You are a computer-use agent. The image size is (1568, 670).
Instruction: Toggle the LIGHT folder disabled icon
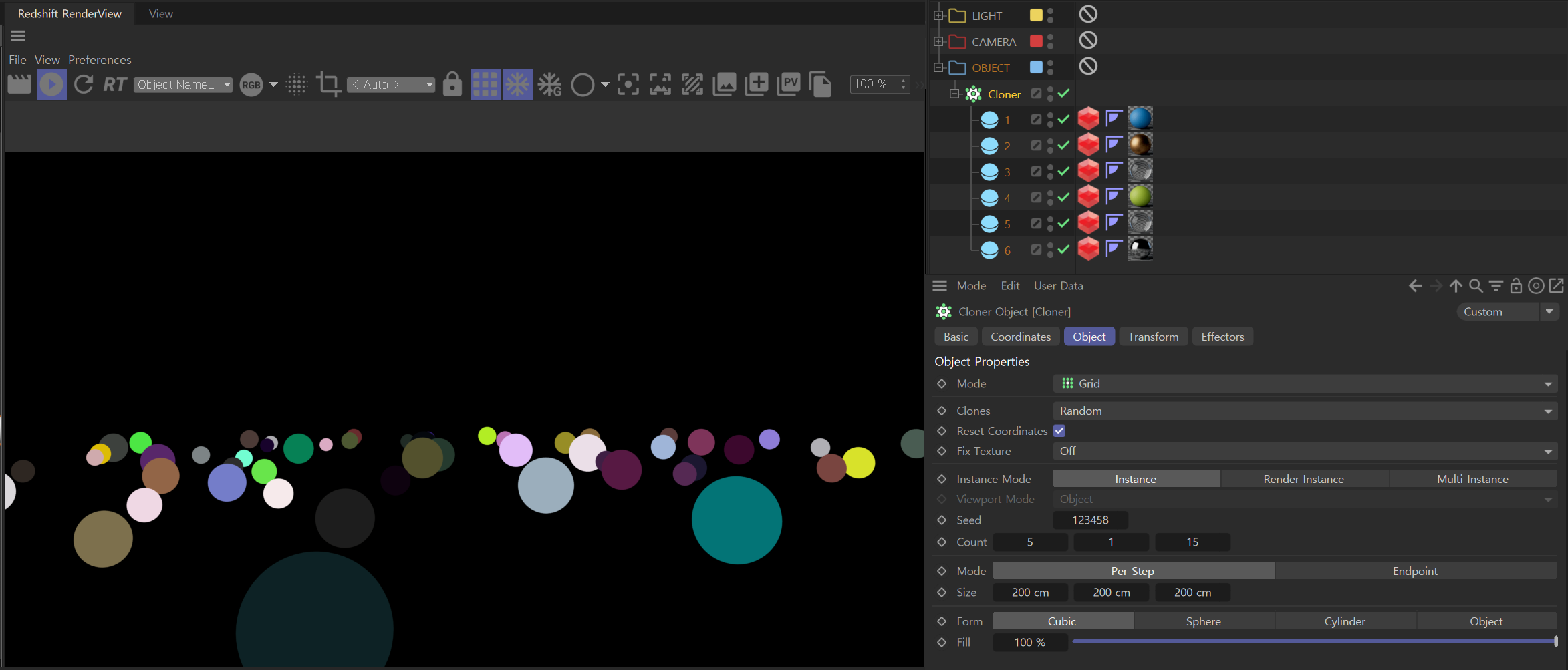[1088, 14]
